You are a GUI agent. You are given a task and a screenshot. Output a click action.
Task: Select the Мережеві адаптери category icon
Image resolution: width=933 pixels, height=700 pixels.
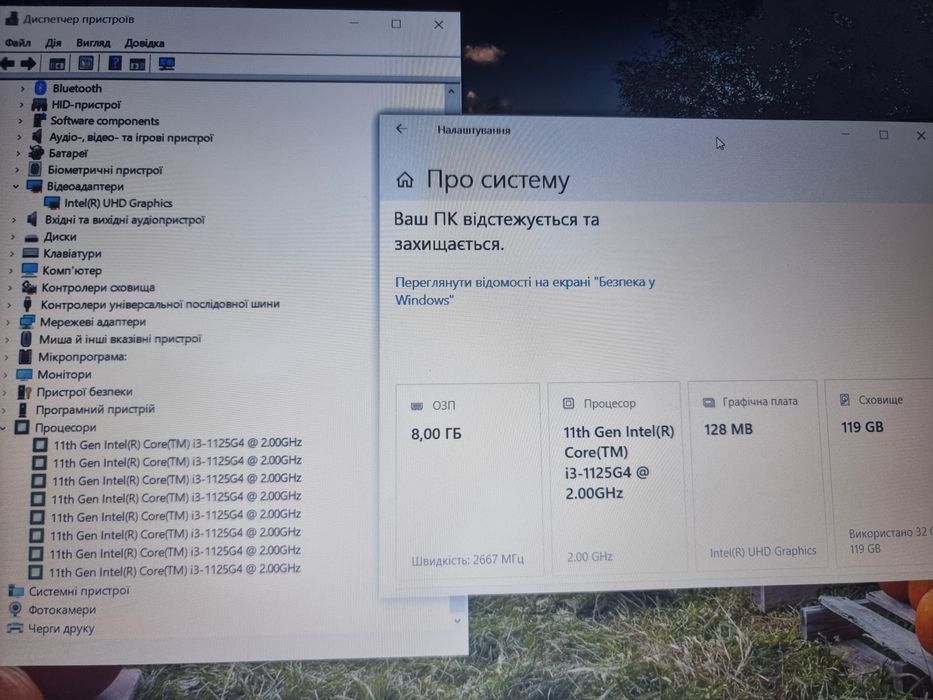tap(27, 322)
